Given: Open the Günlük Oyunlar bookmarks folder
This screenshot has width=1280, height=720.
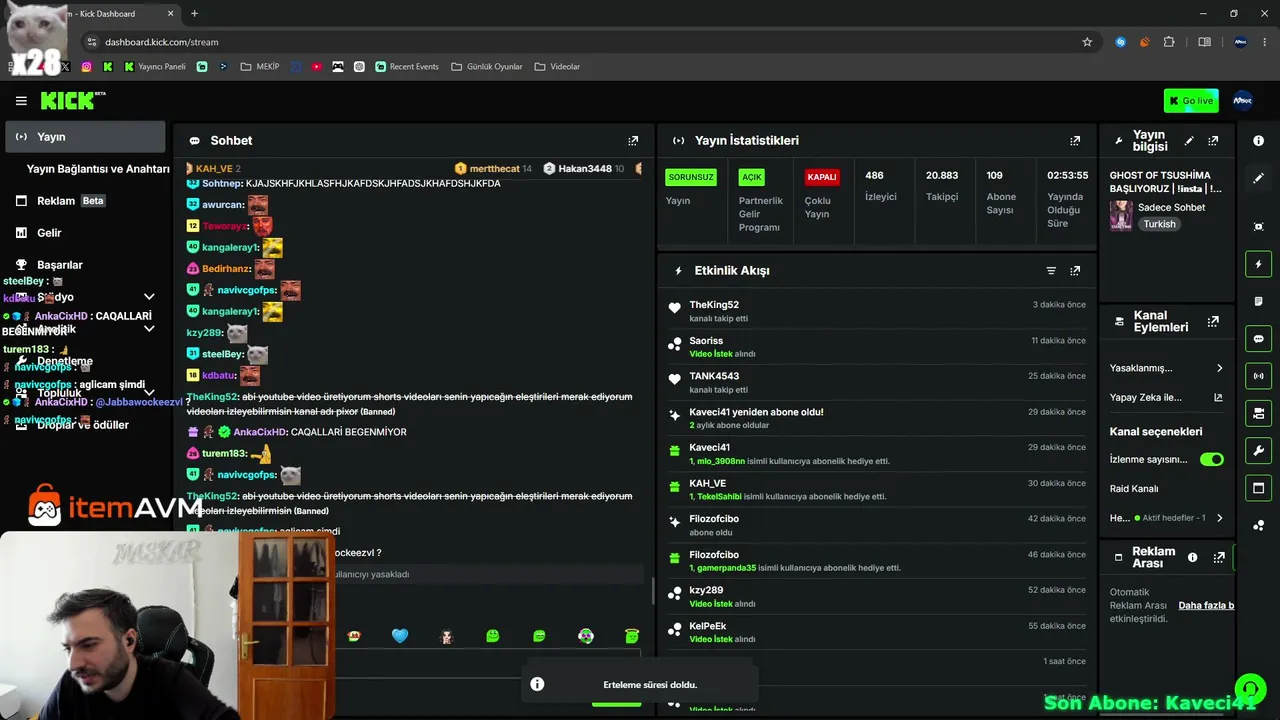Looking at the screenshot, I should 487,67.
